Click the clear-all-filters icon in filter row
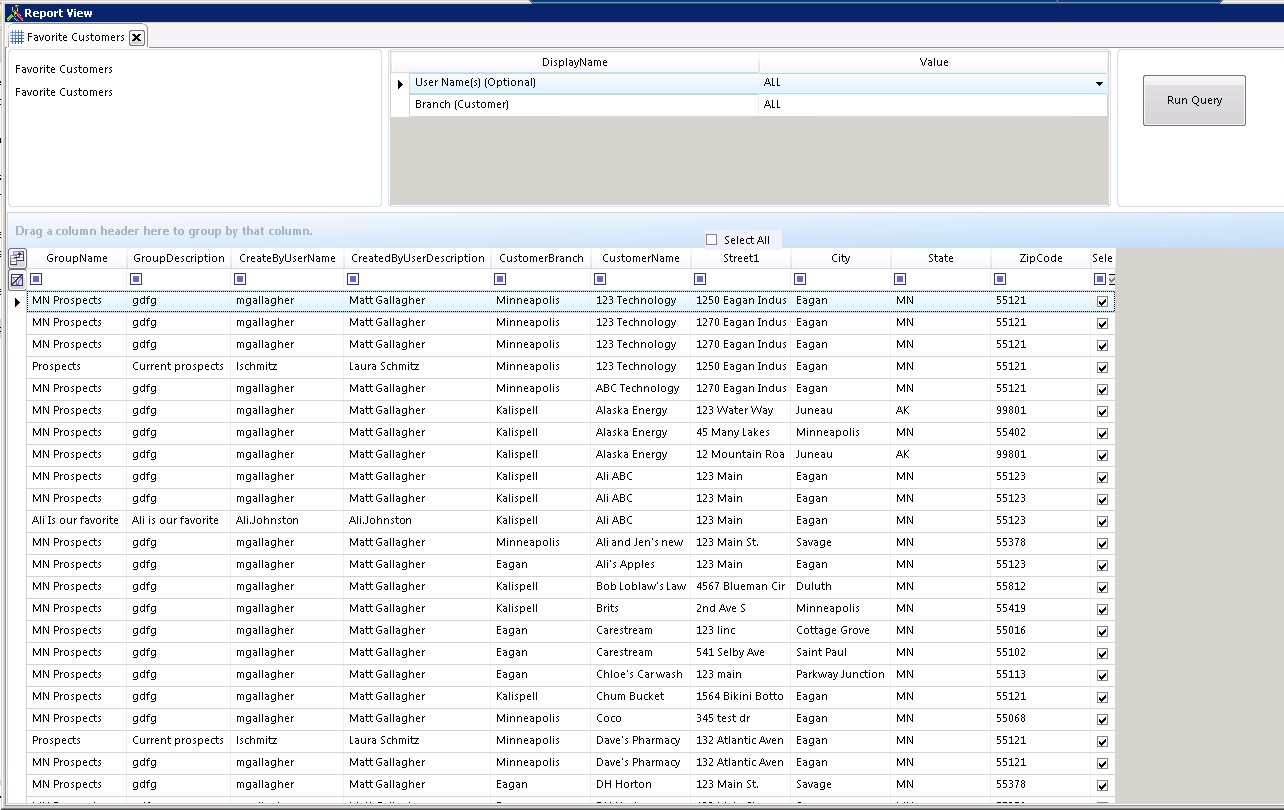This screenshot has width=1284, height=810. pos(17,280)
